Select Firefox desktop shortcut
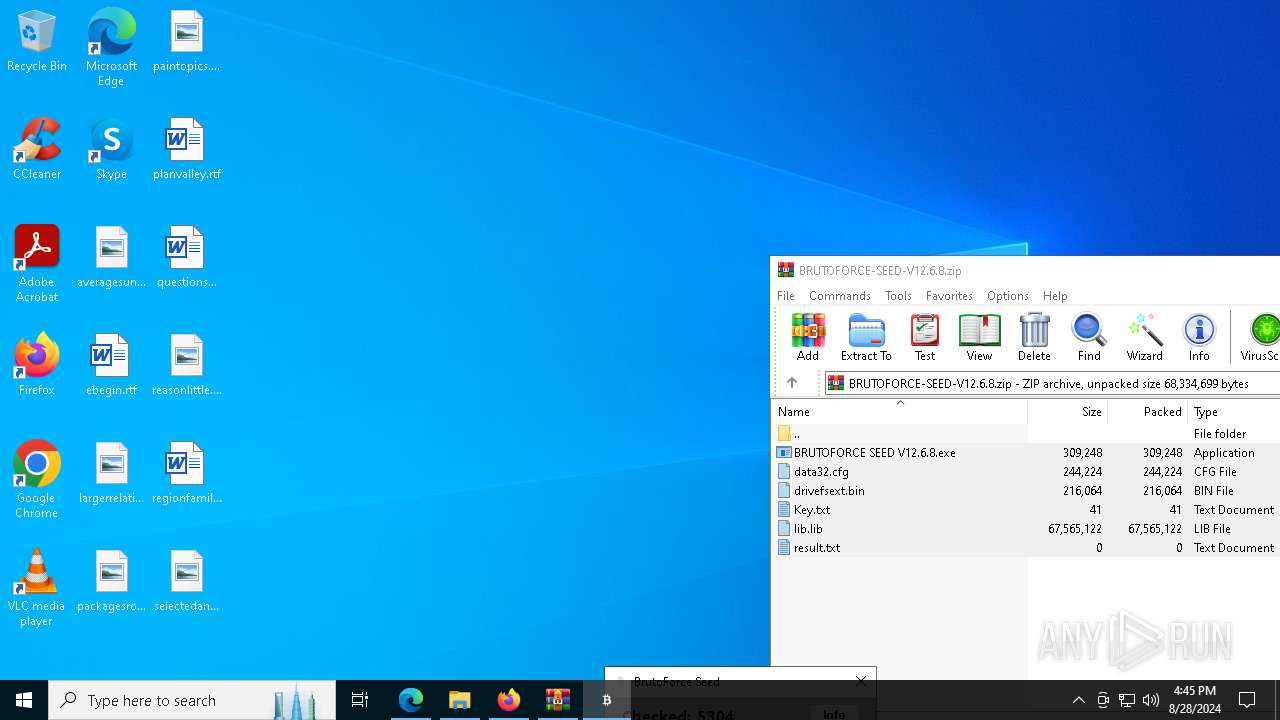 (37, 366)
